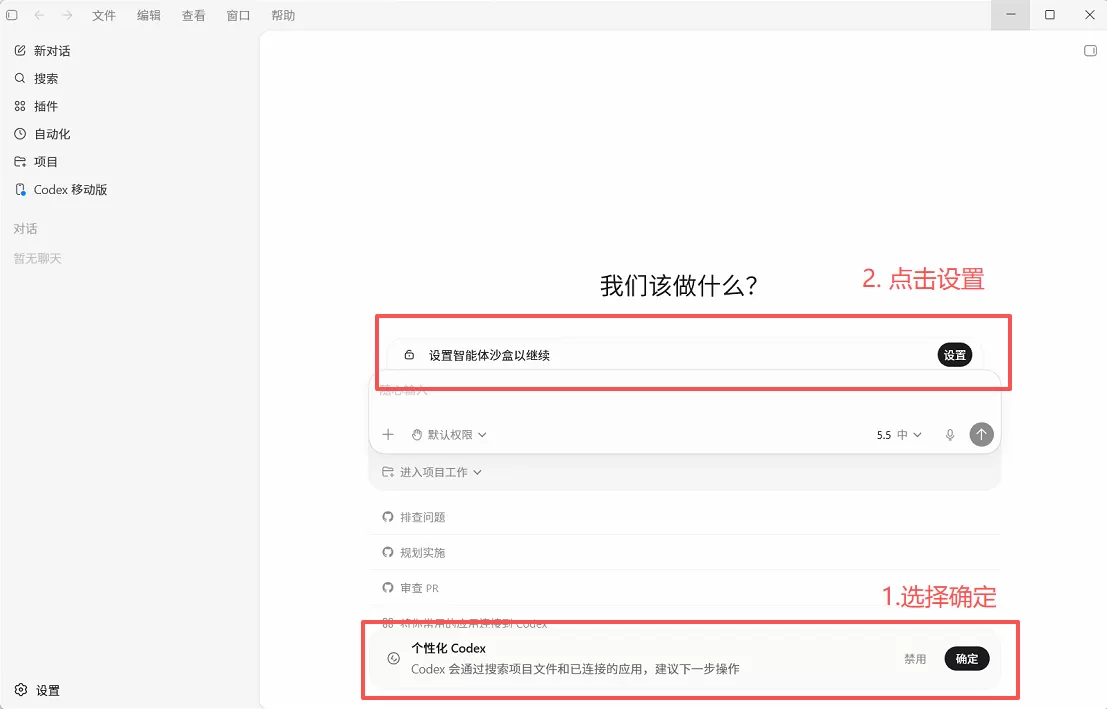Image resolution: width=1107 pixels, height=709 pixels.
Task: Expand the 进入项目工作 dropdown
Action: (x=432, y=472)
